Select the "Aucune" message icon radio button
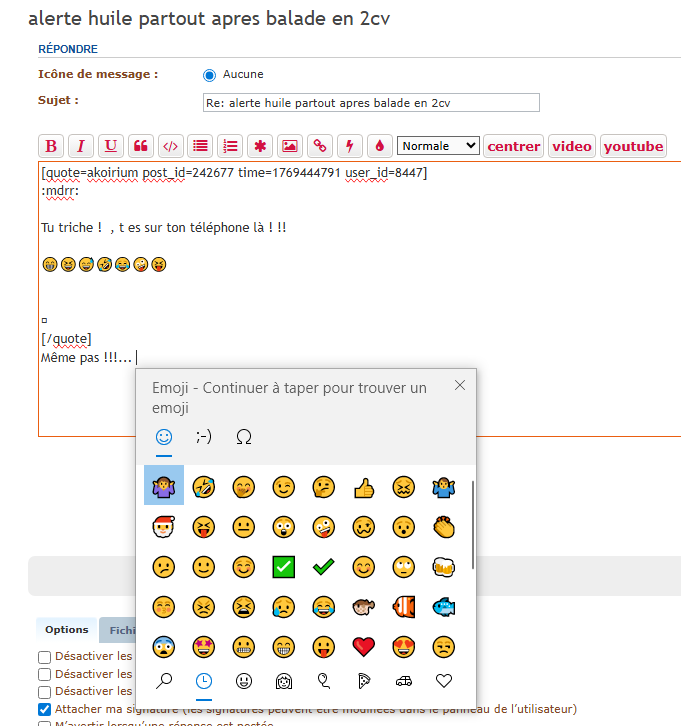681x726 pixels. [209, 75]
